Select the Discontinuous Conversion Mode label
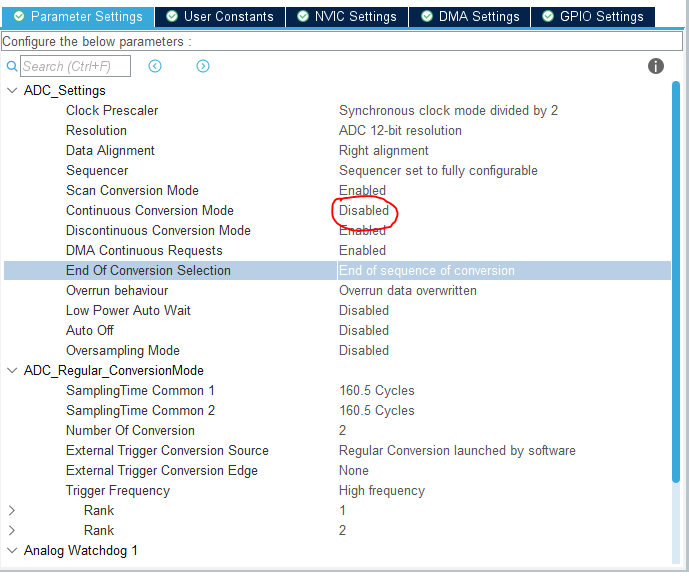Image resolution: width=689 pixels, height=576 pixels. pyautogui.click(x=158, y=231)
